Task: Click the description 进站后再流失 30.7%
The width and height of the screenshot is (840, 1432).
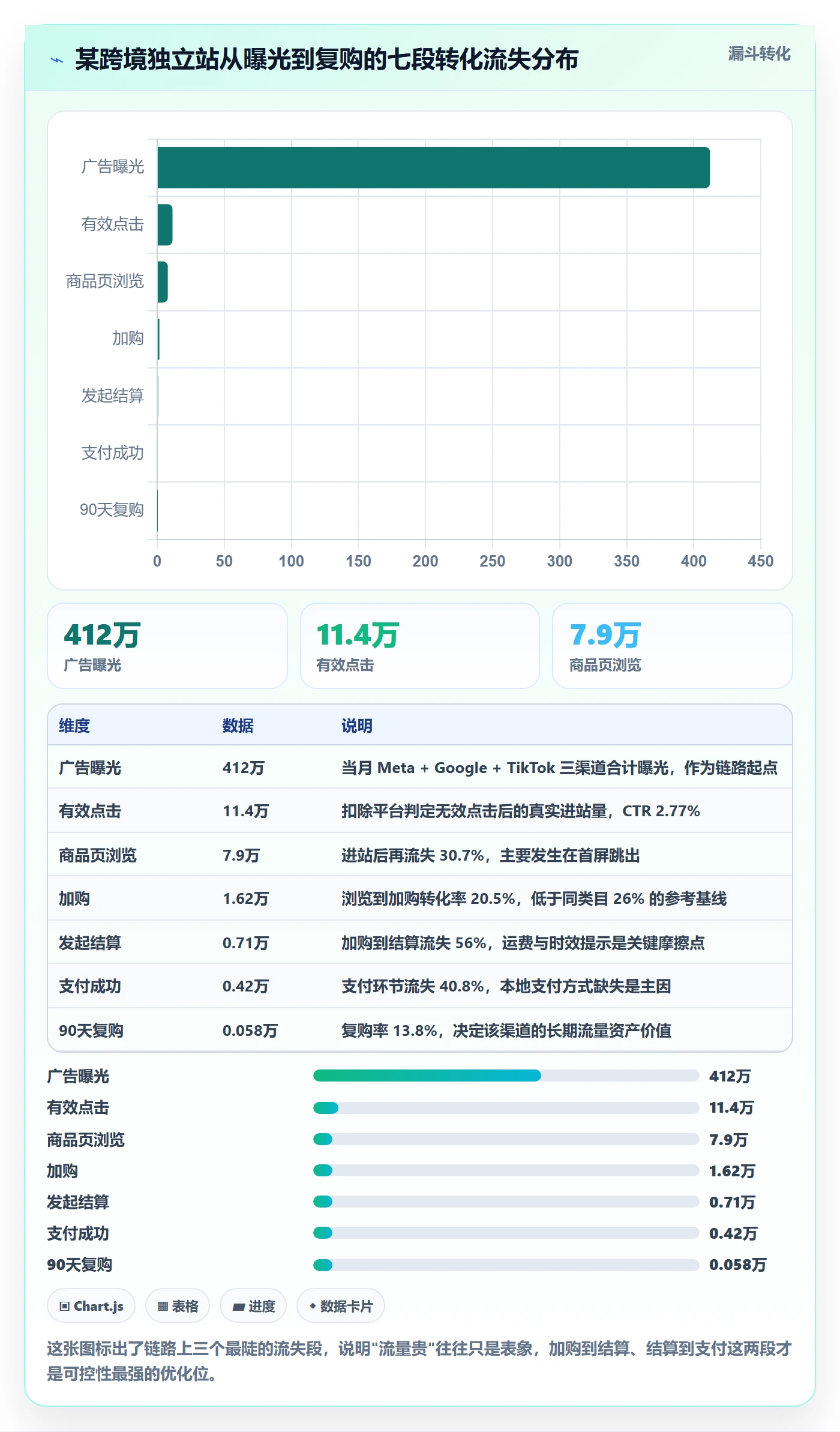Action: [x=491, y=855]
